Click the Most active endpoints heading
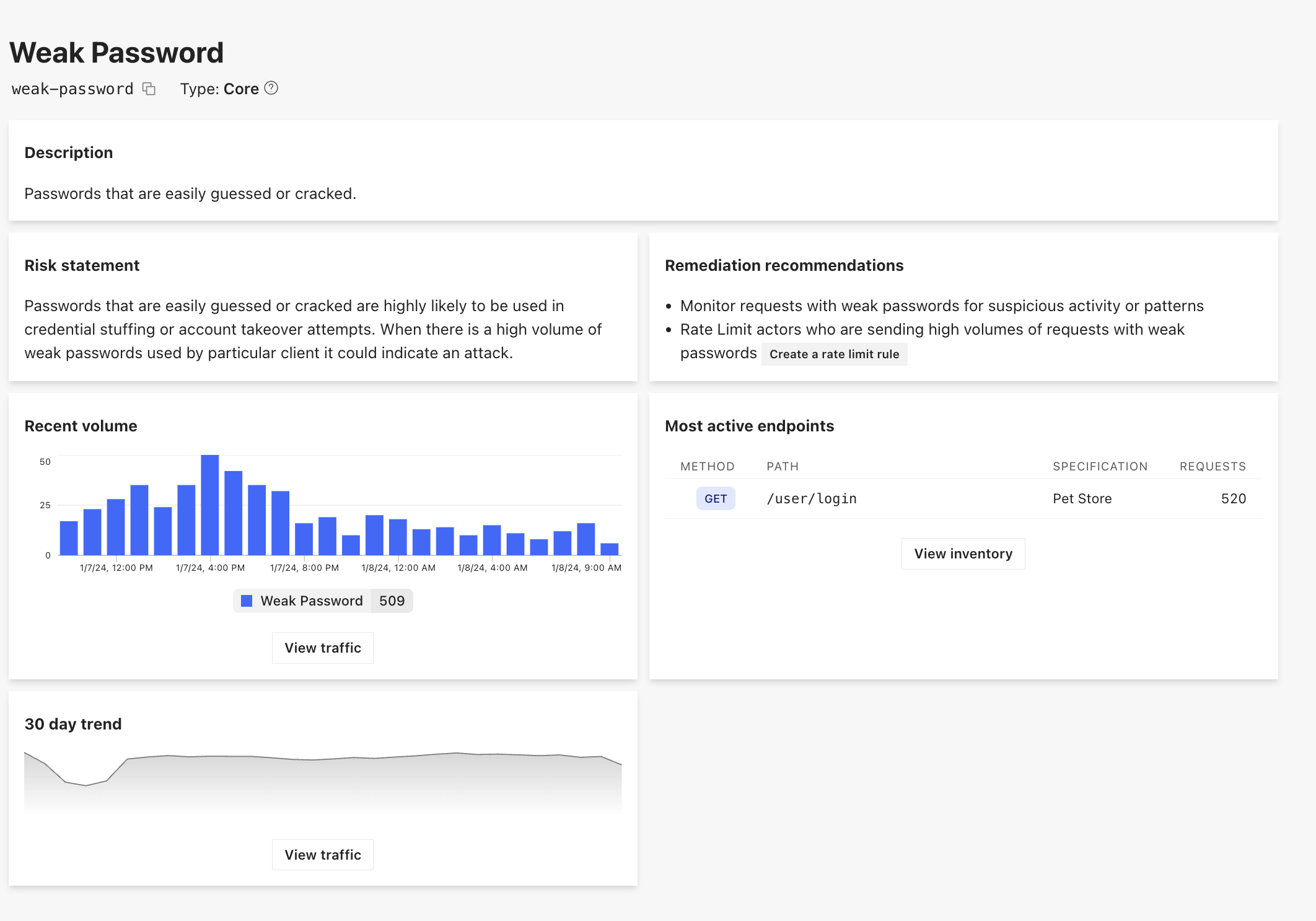 749,426
